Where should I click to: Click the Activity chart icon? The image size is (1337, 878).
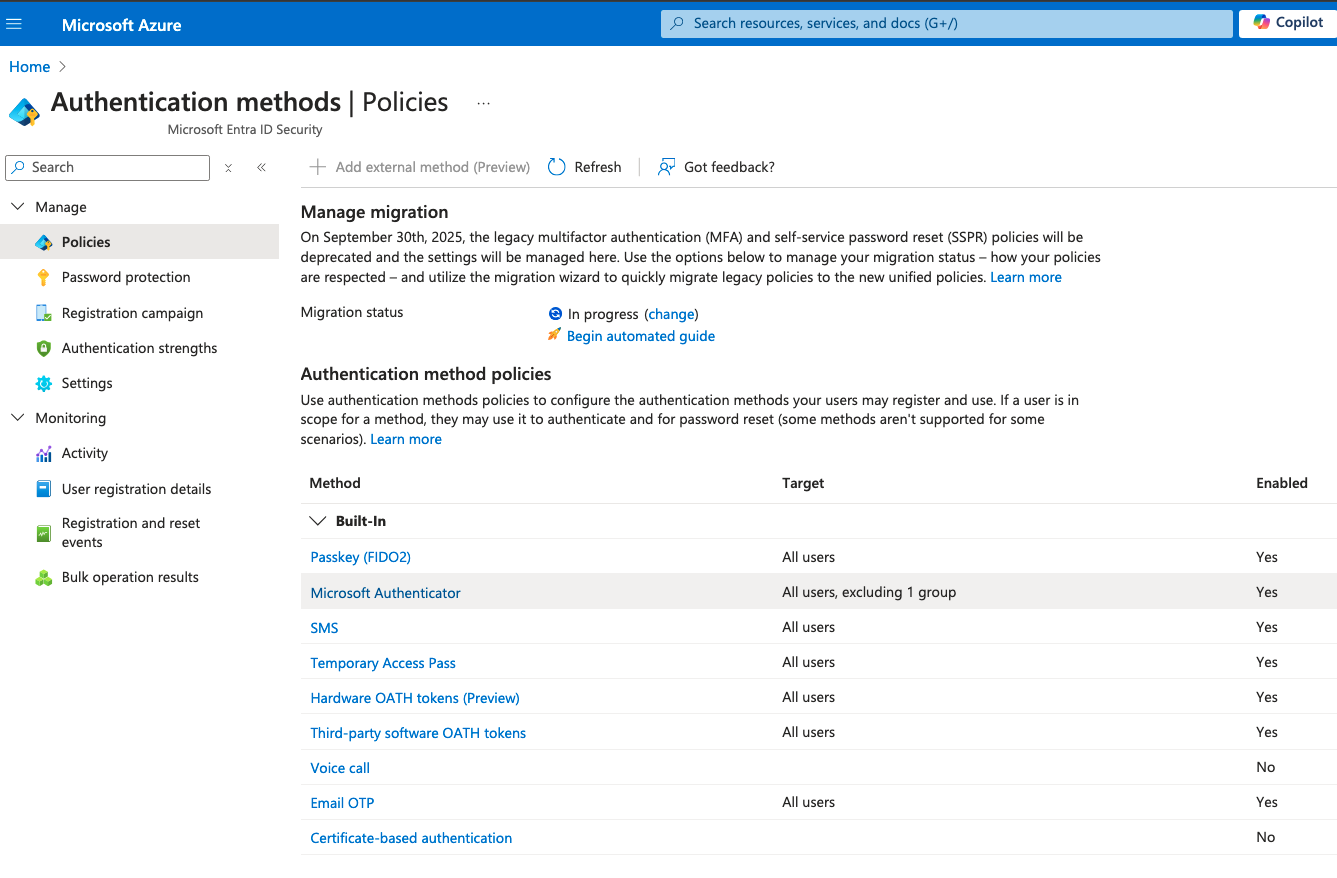(x=43, y=454)
